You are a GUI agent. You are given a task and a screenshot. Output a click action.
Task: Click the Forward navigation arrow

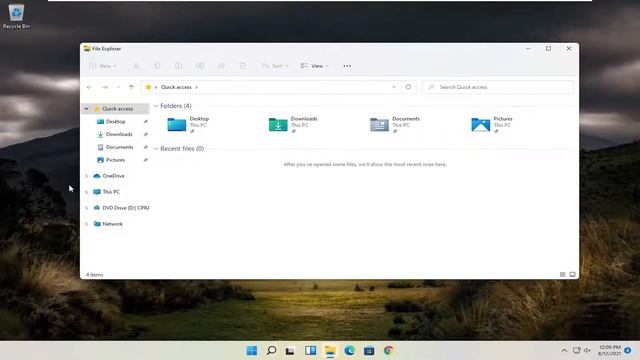click(105, 87)
